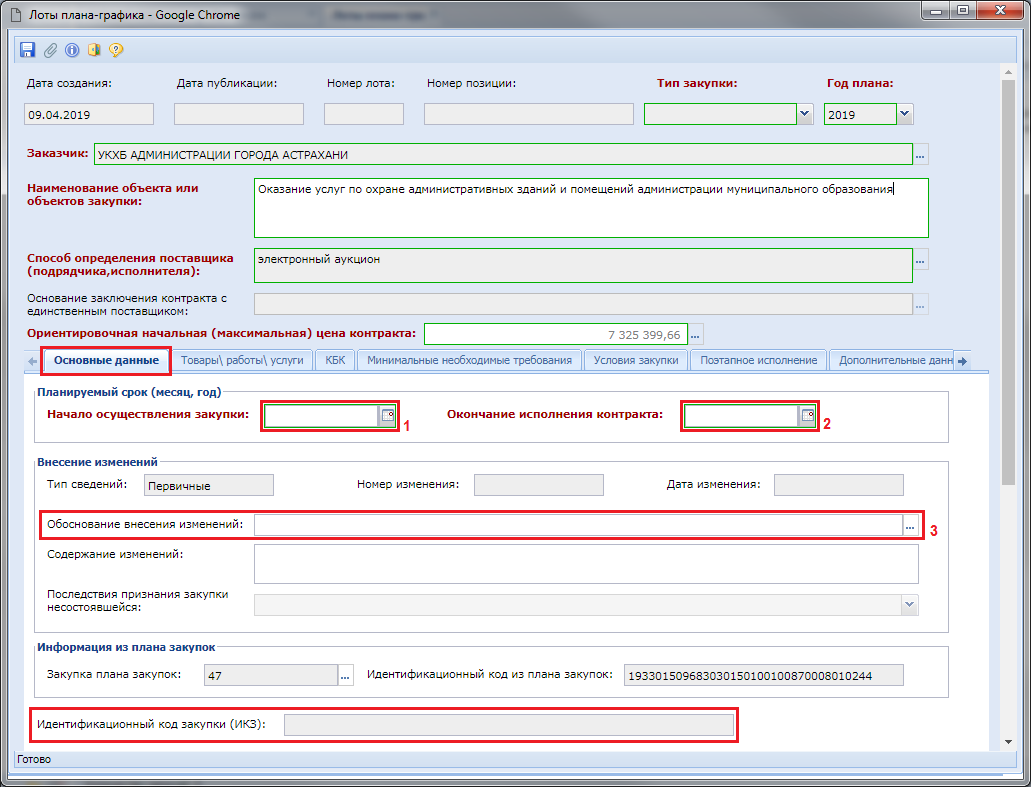Click the blue information icon
Image resolution: width=1031 pixels, height=787 pixels.
(x=71, y=49)
